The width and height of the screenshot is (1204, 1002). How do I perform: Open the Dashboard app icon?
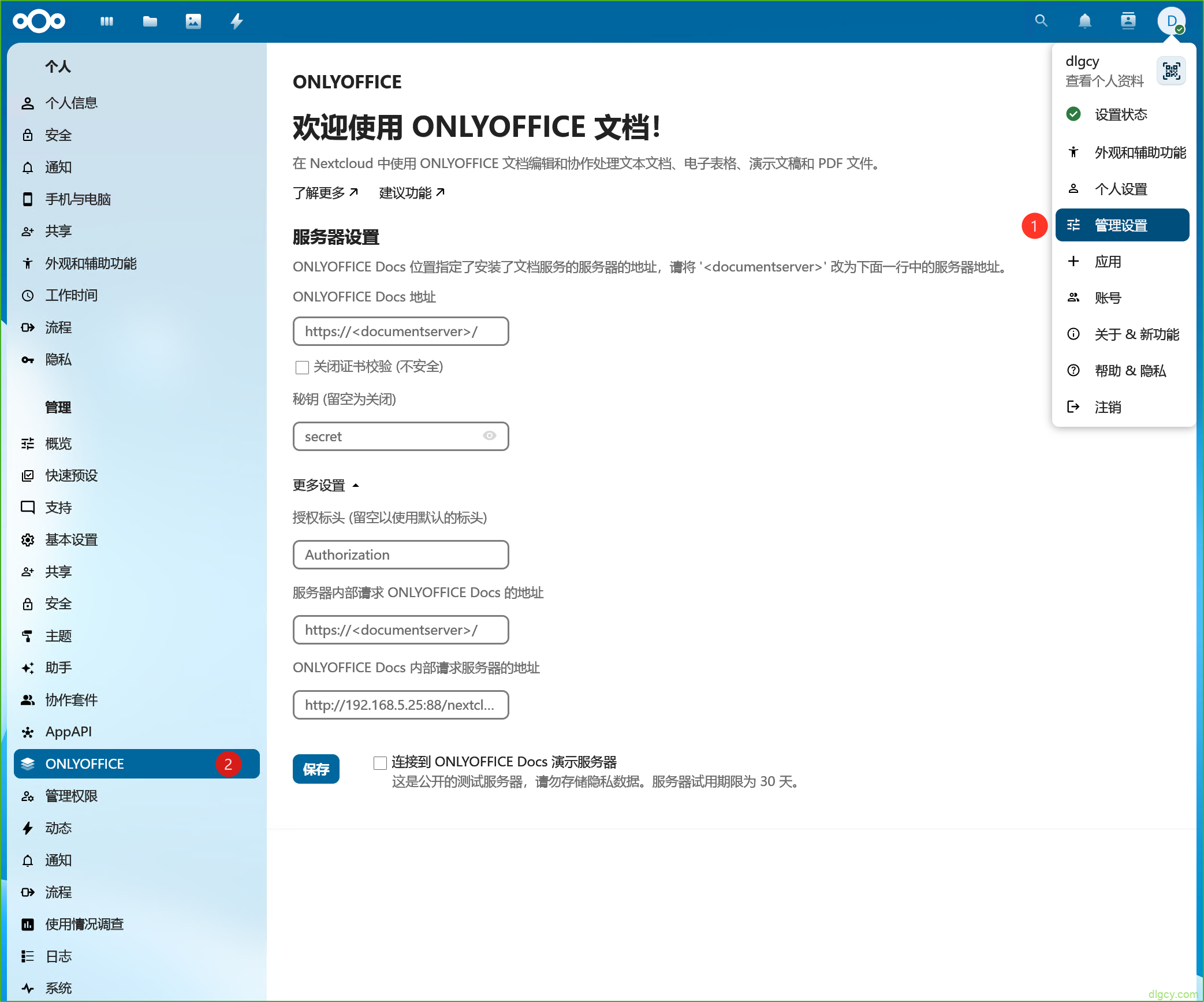point(107,21)
